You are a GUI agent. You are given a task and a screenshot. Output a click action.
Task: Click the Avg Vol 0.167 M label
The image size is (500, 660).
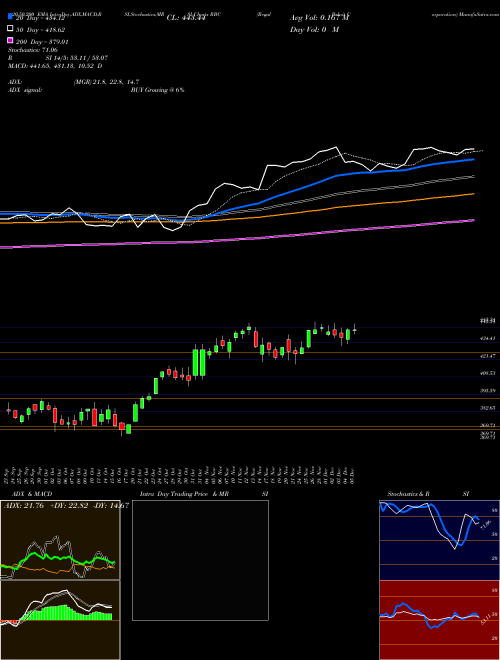319,18
